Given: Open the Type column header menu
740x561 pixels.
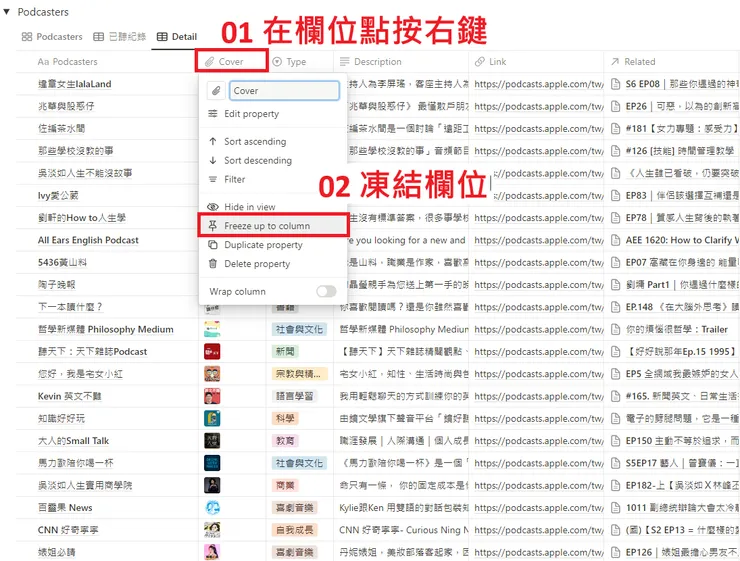Looking at the screenshot, I should click(x=289, y=62).
